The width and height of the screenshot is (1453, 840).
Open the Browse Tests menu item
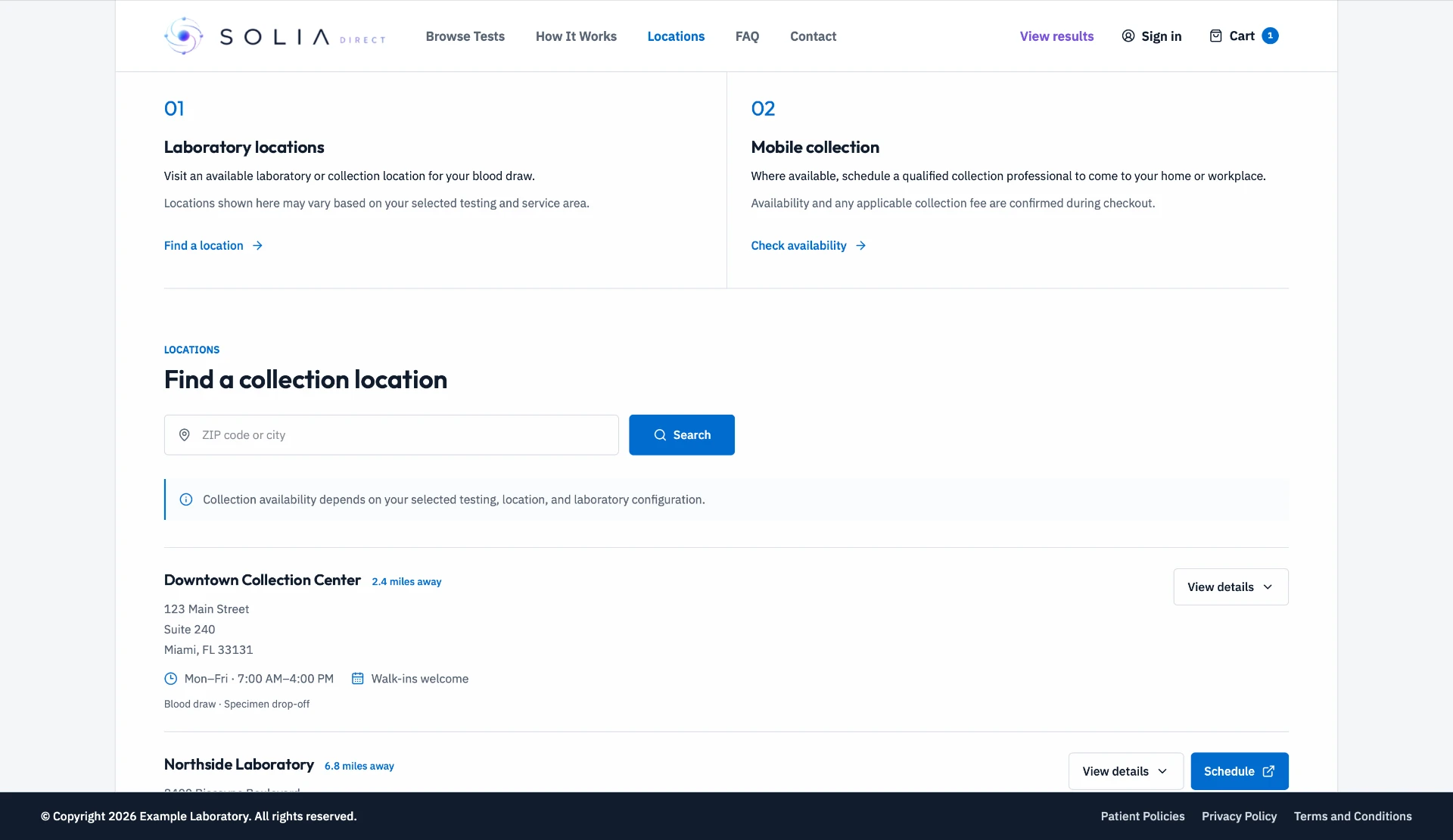(465, 36)
